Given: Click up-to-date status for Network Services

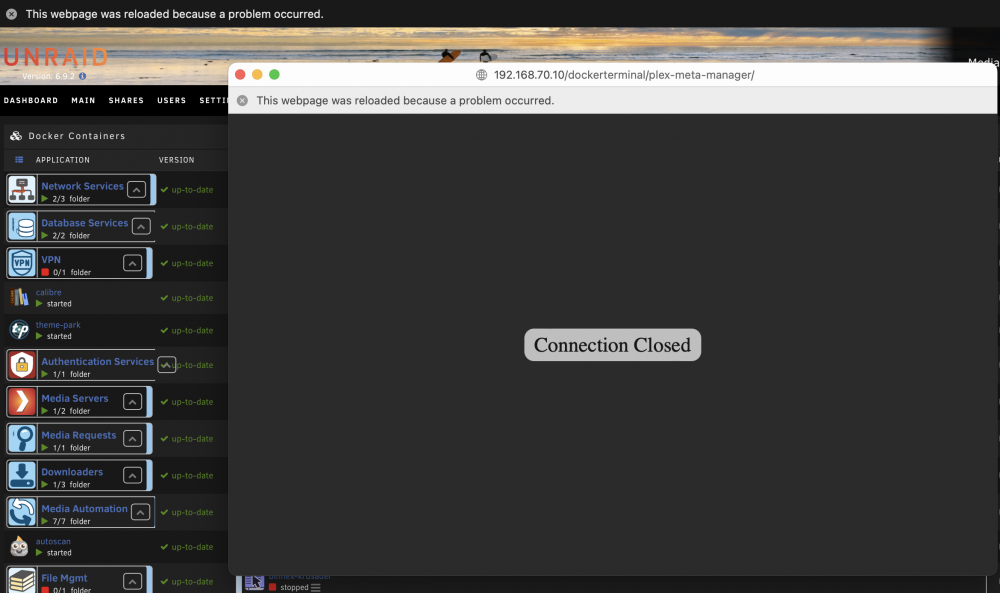Looking at the screenshot, I should 187,190.
